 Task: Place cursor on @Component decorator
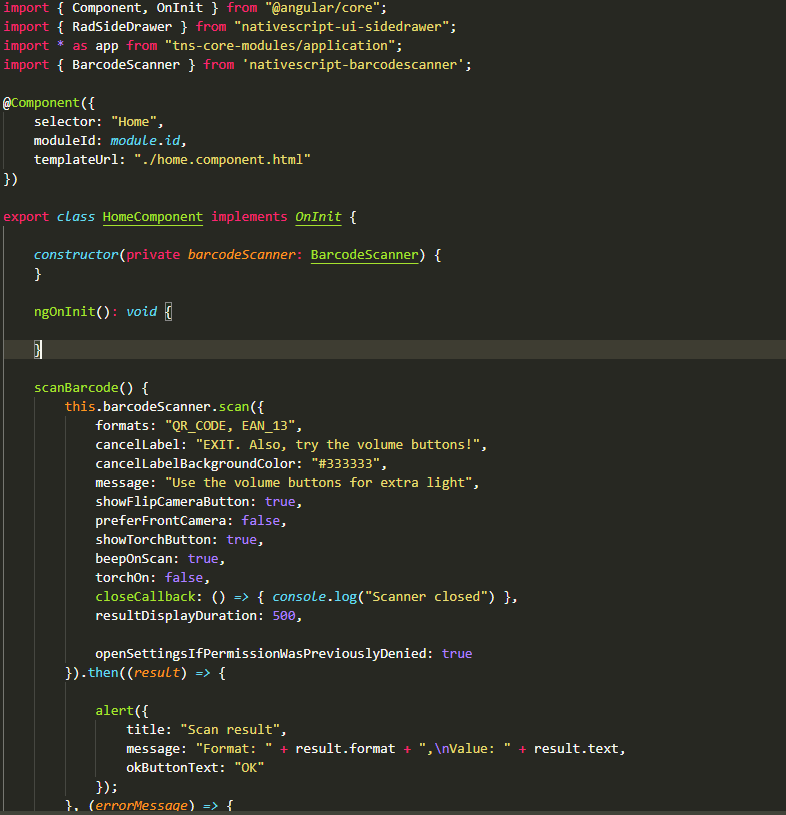pos(42,103)
